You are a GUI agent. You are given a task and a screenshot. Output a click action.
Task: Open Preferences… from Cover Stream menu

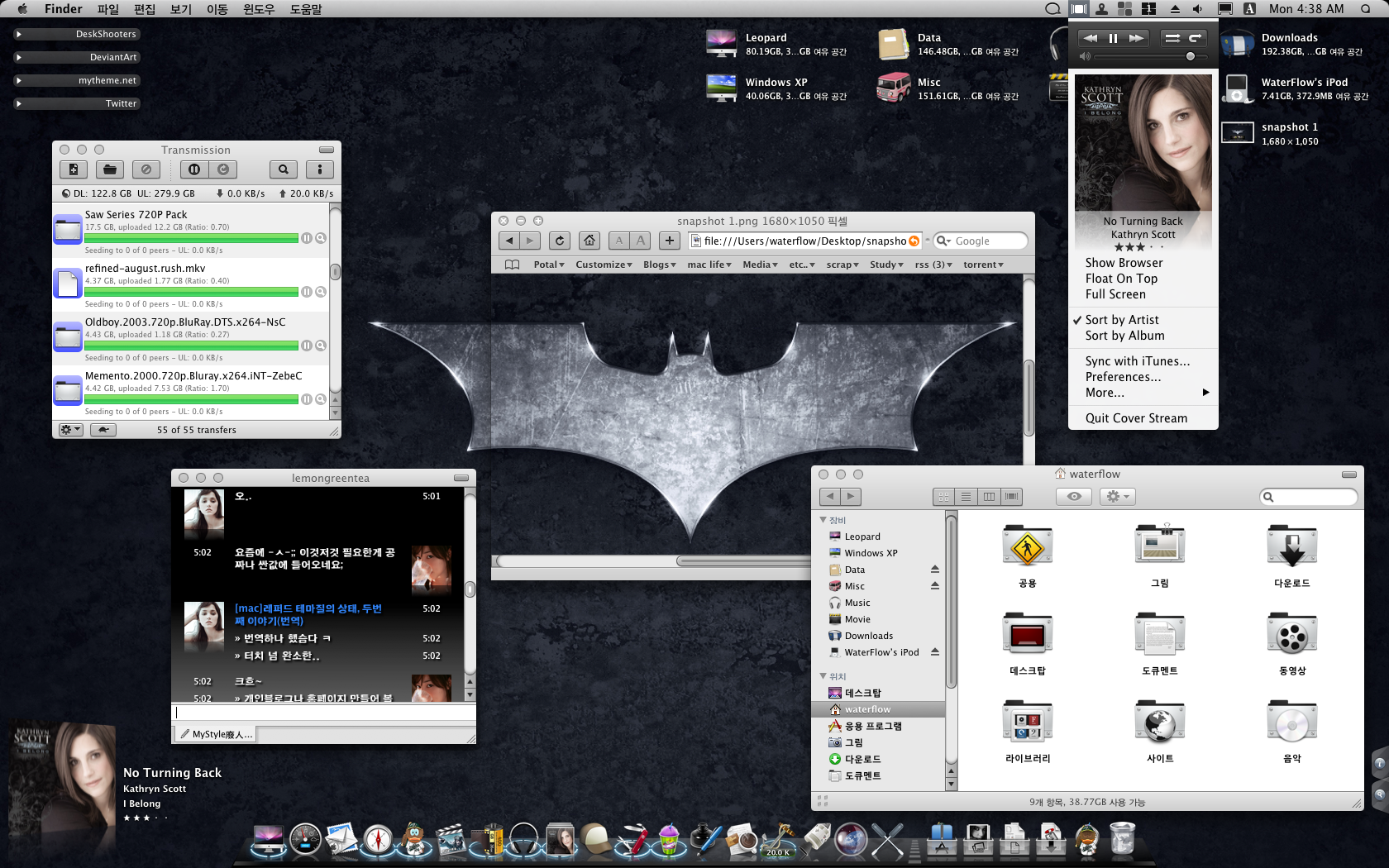pyautogui.click(x=1143, y=377)
